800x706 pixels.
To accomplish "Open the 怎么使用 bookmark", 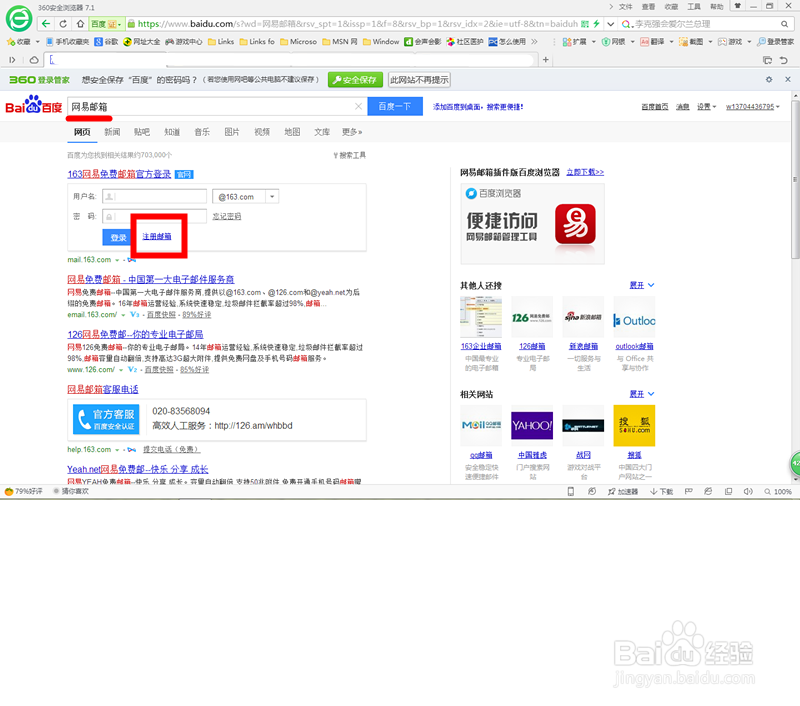I will [507, 42].
